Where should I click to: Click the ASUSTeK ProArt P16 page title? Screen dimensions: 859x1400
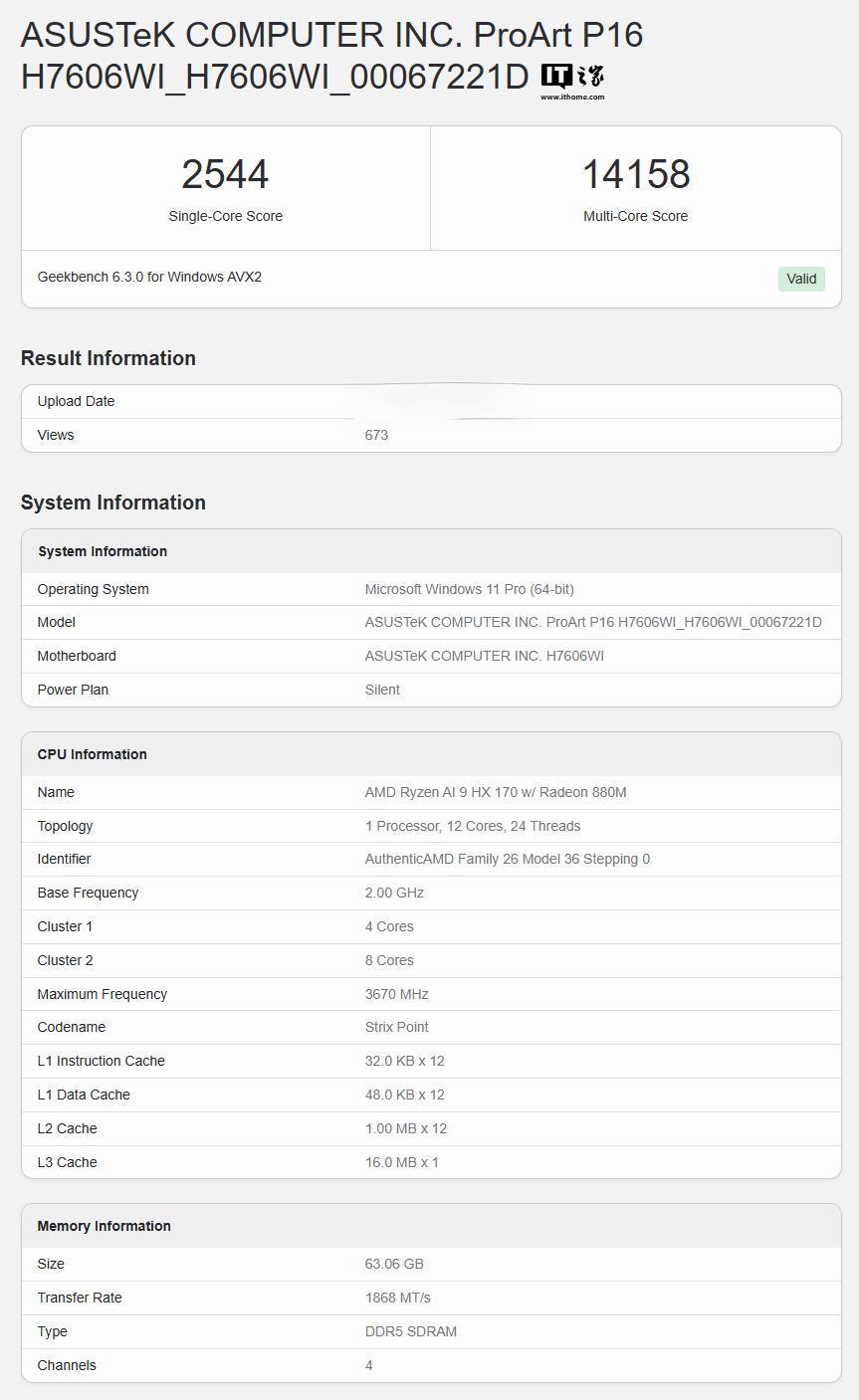click(331, 55)
